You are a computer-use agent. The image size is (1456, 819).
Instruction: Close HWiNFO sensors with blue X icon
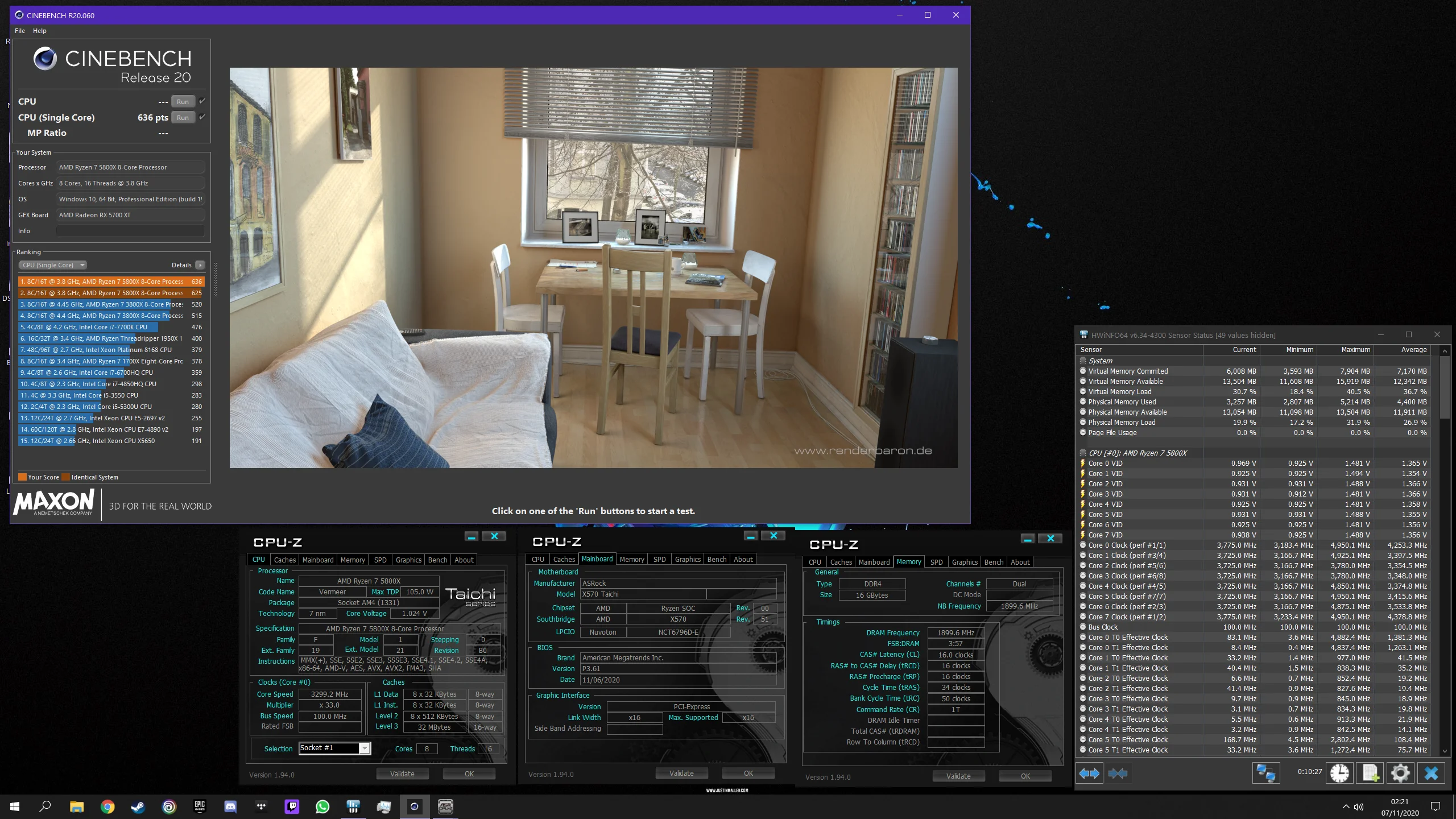point(1431,773)
